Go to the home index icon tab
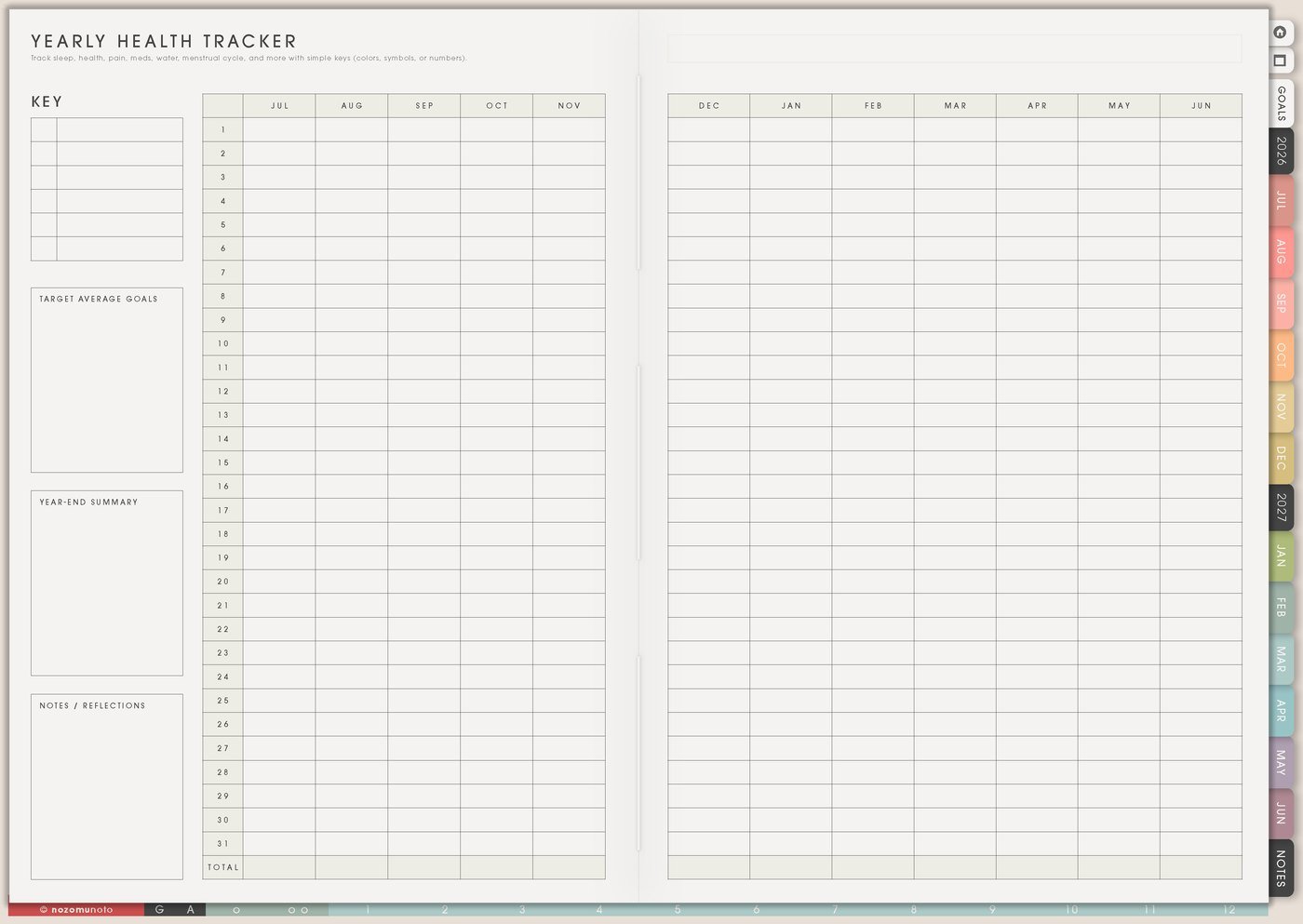The width and height of the screenshot is (1303, 924). coord(1281,32)
